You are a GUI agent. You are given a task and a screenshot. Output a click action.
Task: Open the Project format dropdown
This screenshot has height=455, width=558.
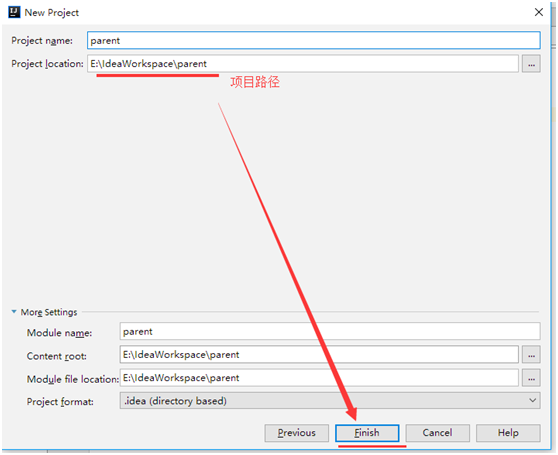[330, 401]
